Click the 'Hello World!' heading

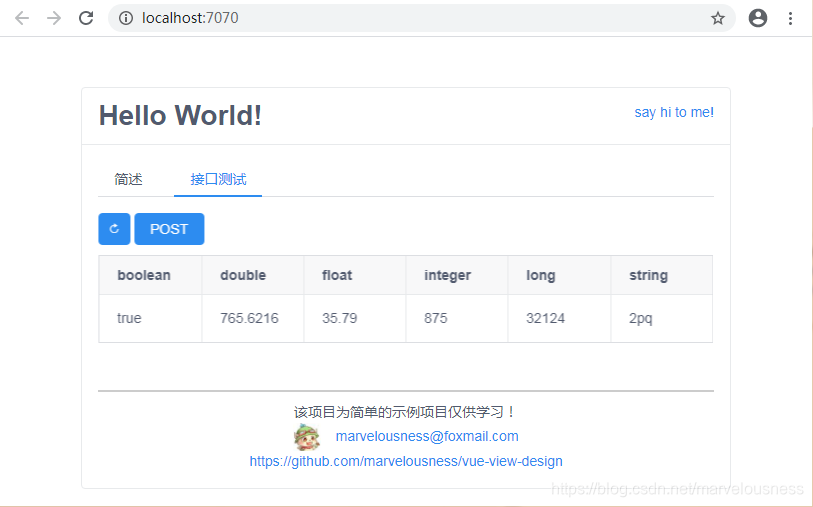click(180, 116)
